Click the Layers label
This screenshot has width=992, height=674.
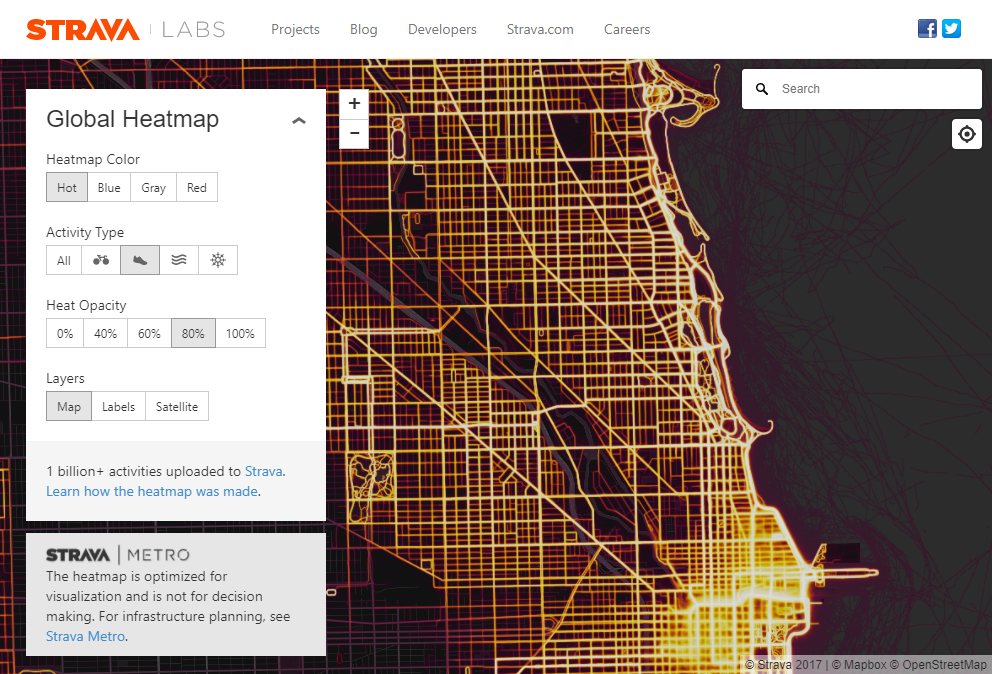click(x=65, y=378)
